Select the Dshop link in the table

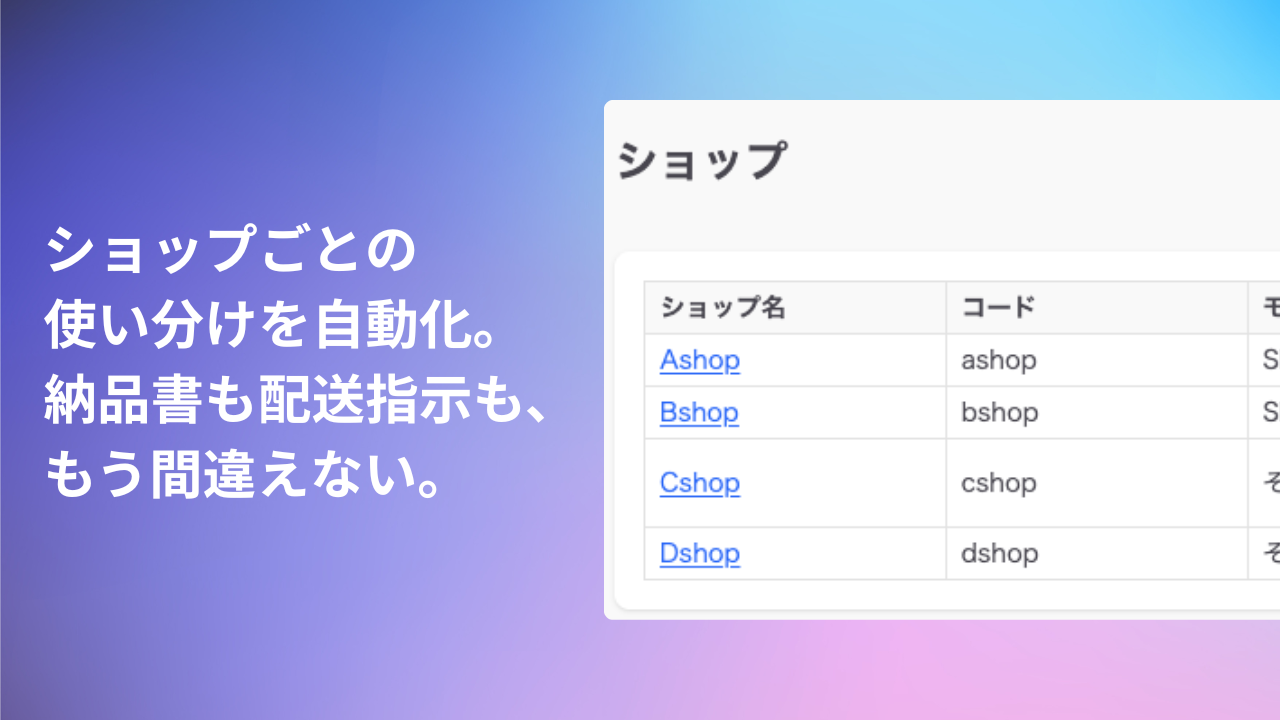tap(700, 553)
